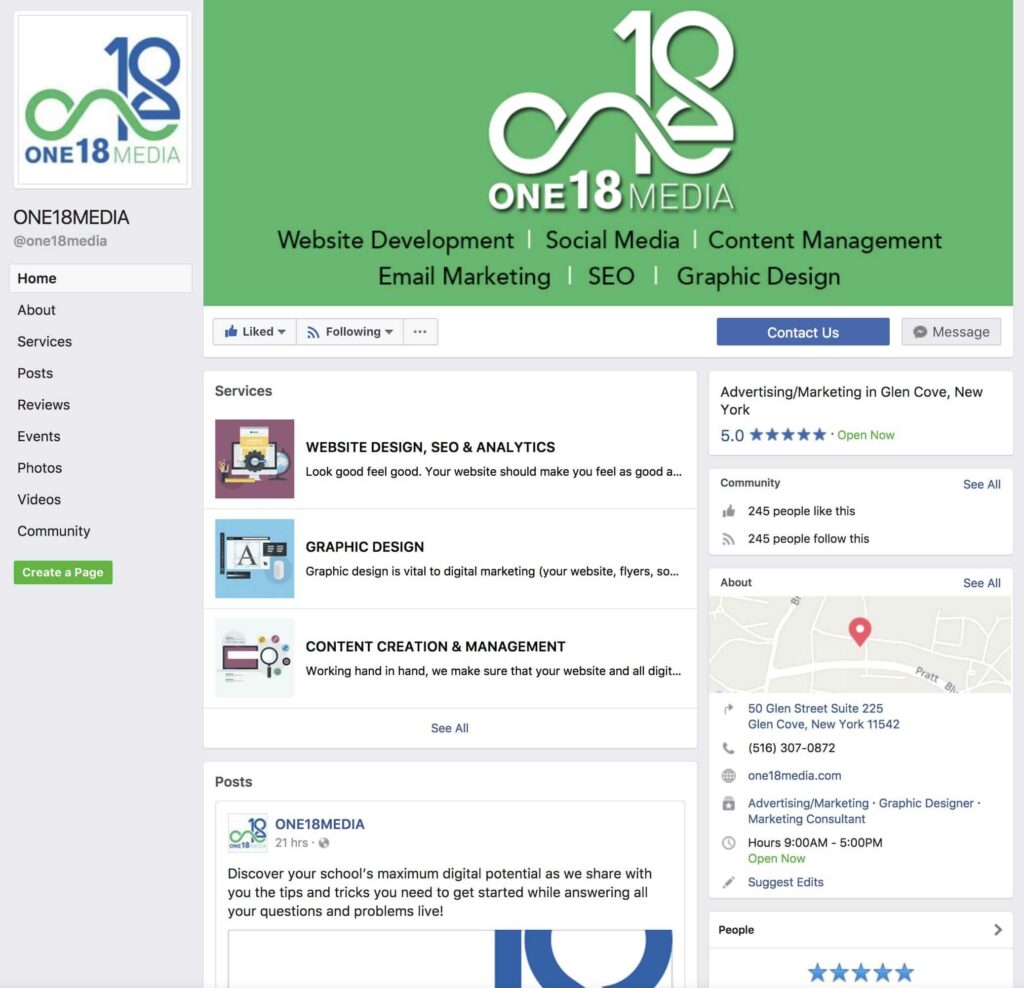This screenshot has width=1024, height=988.
Task: Open the Liked dropdown
Action: (x=255, y=332)
